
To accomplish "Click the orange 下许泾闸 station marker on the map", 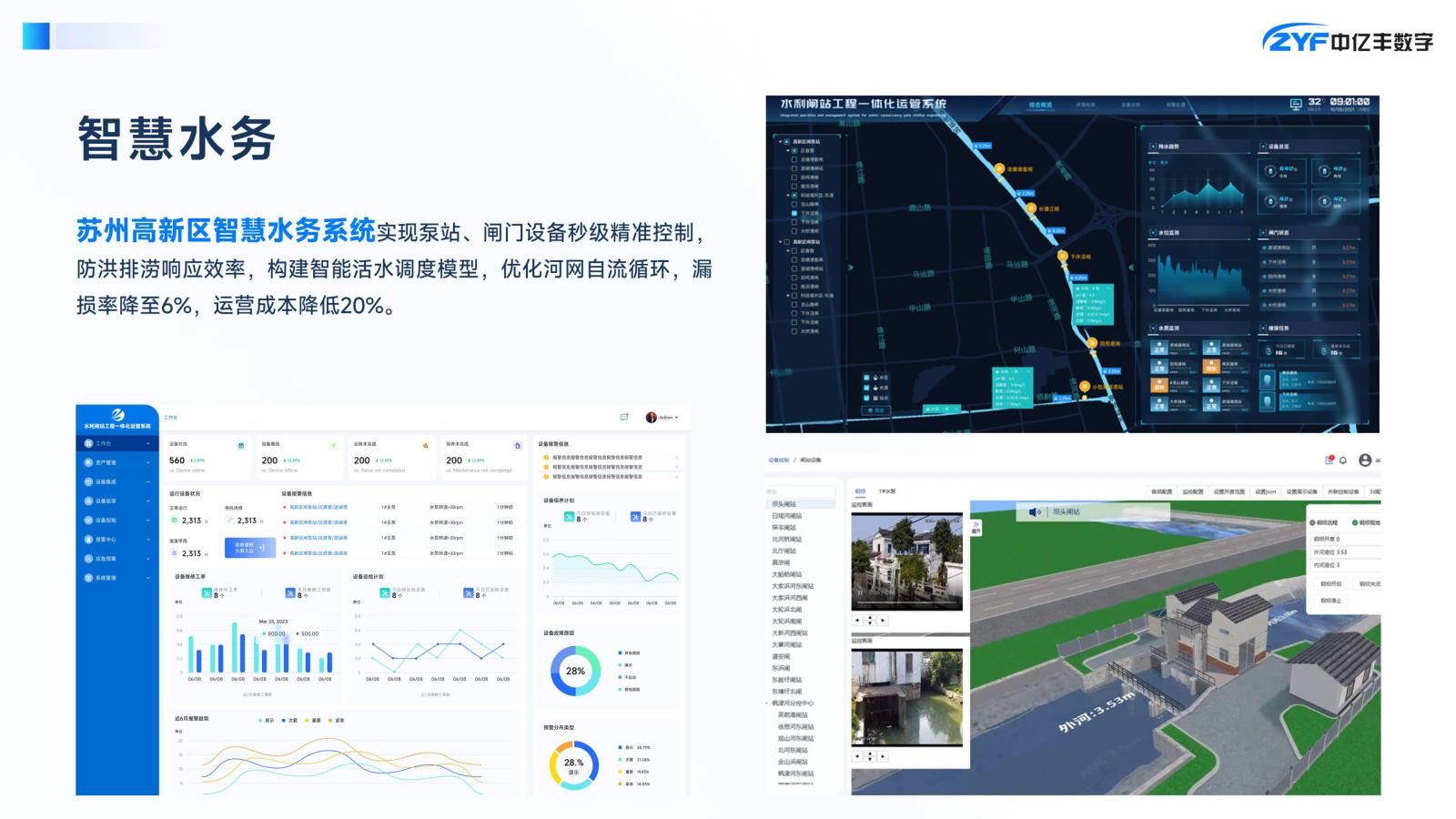I will (1062, 257).
